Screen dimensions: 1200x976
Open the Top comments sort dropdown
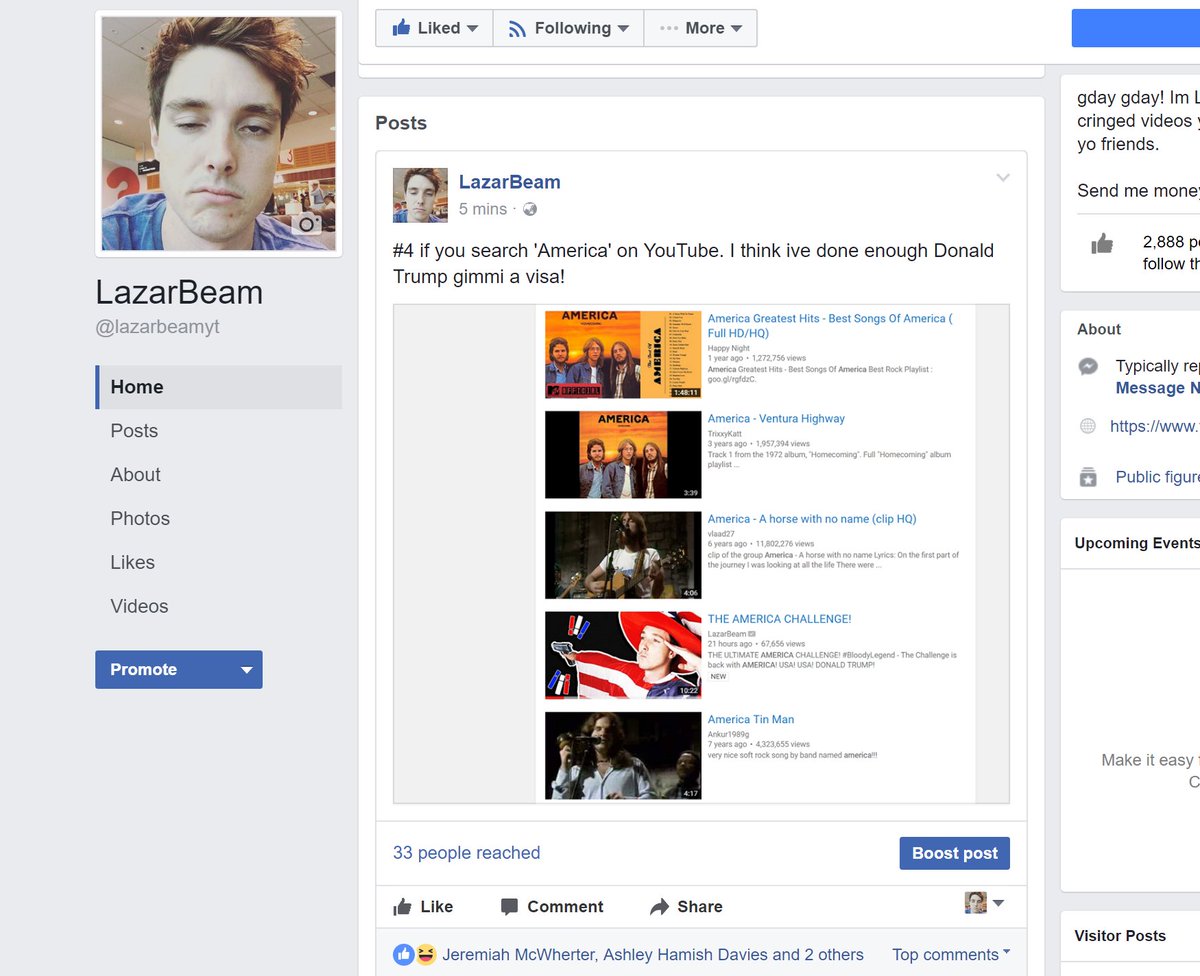(951, 955)
